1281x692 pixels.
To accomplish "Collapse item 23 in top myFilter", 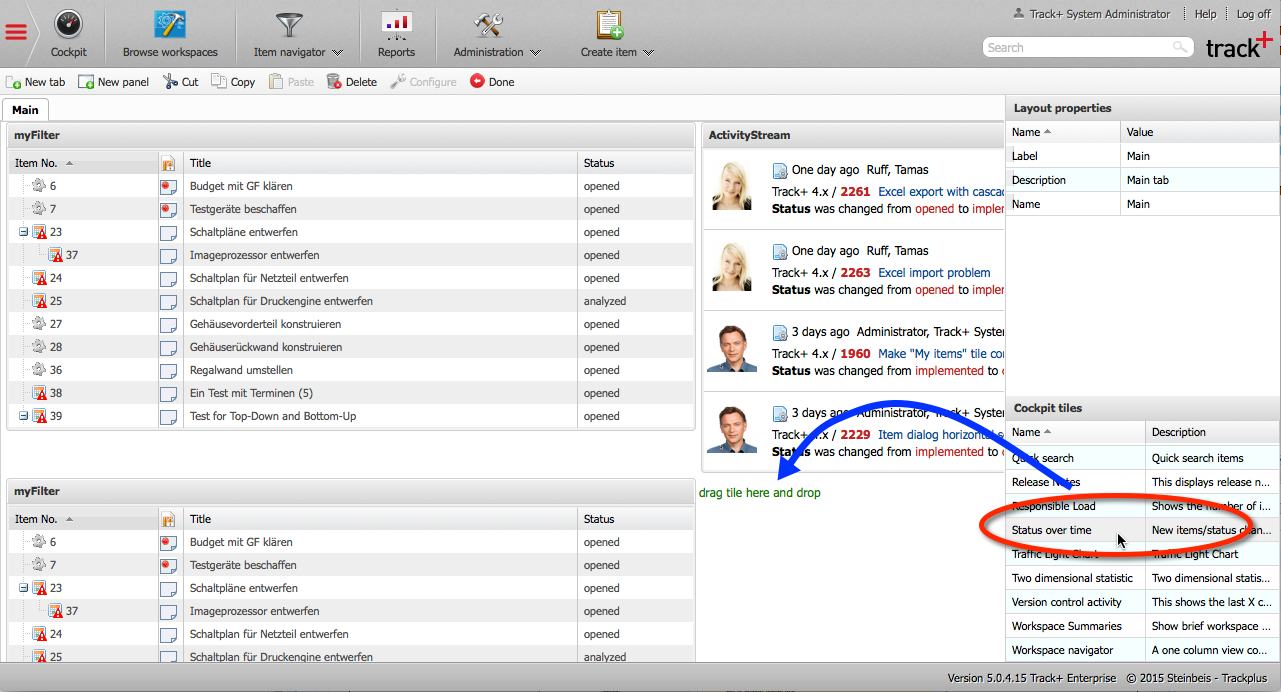I will 22,232.
